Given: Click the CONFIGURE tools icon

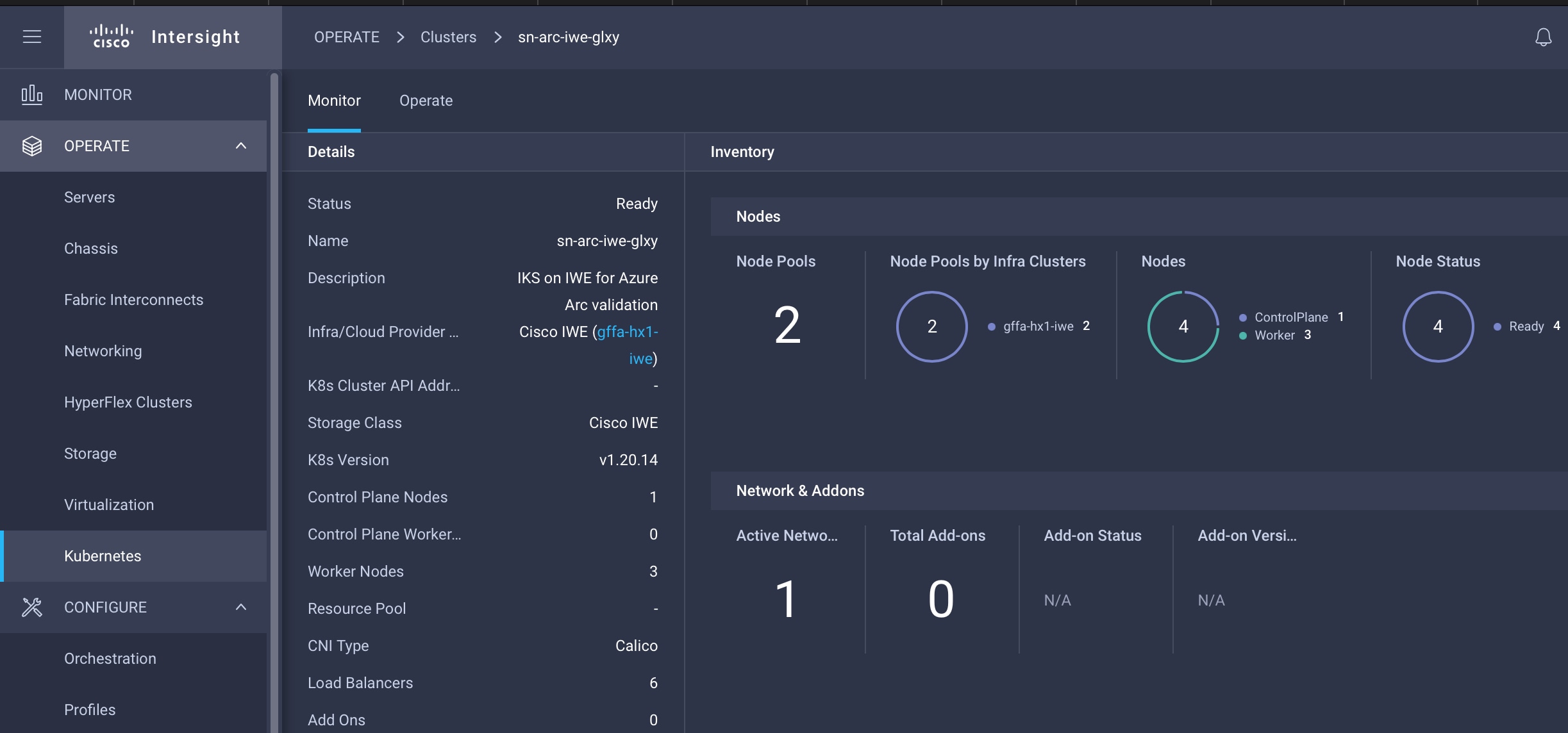Looking at the screenshot, I should [32, 607].
